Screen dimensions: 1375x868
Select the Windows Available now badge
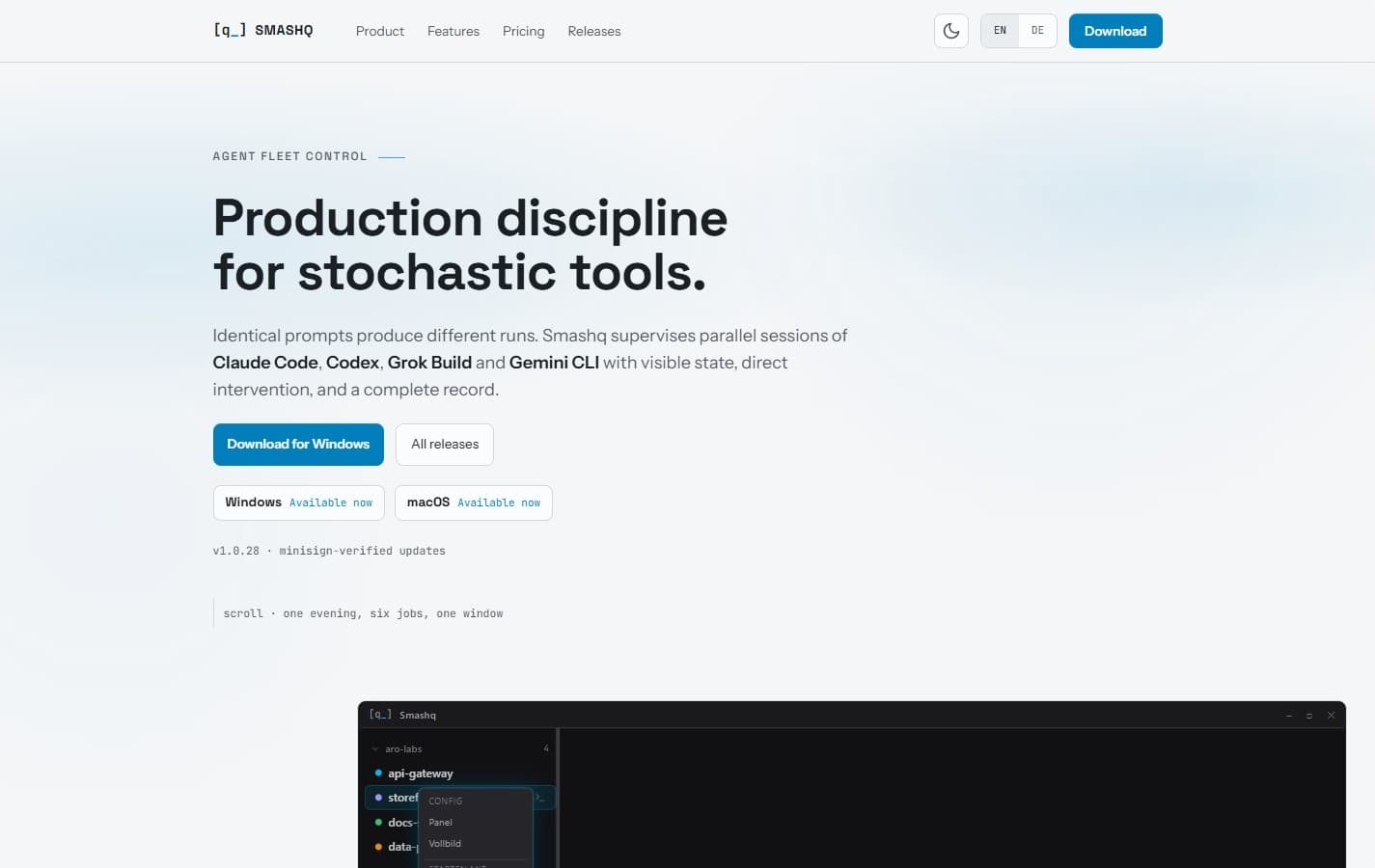299,502
